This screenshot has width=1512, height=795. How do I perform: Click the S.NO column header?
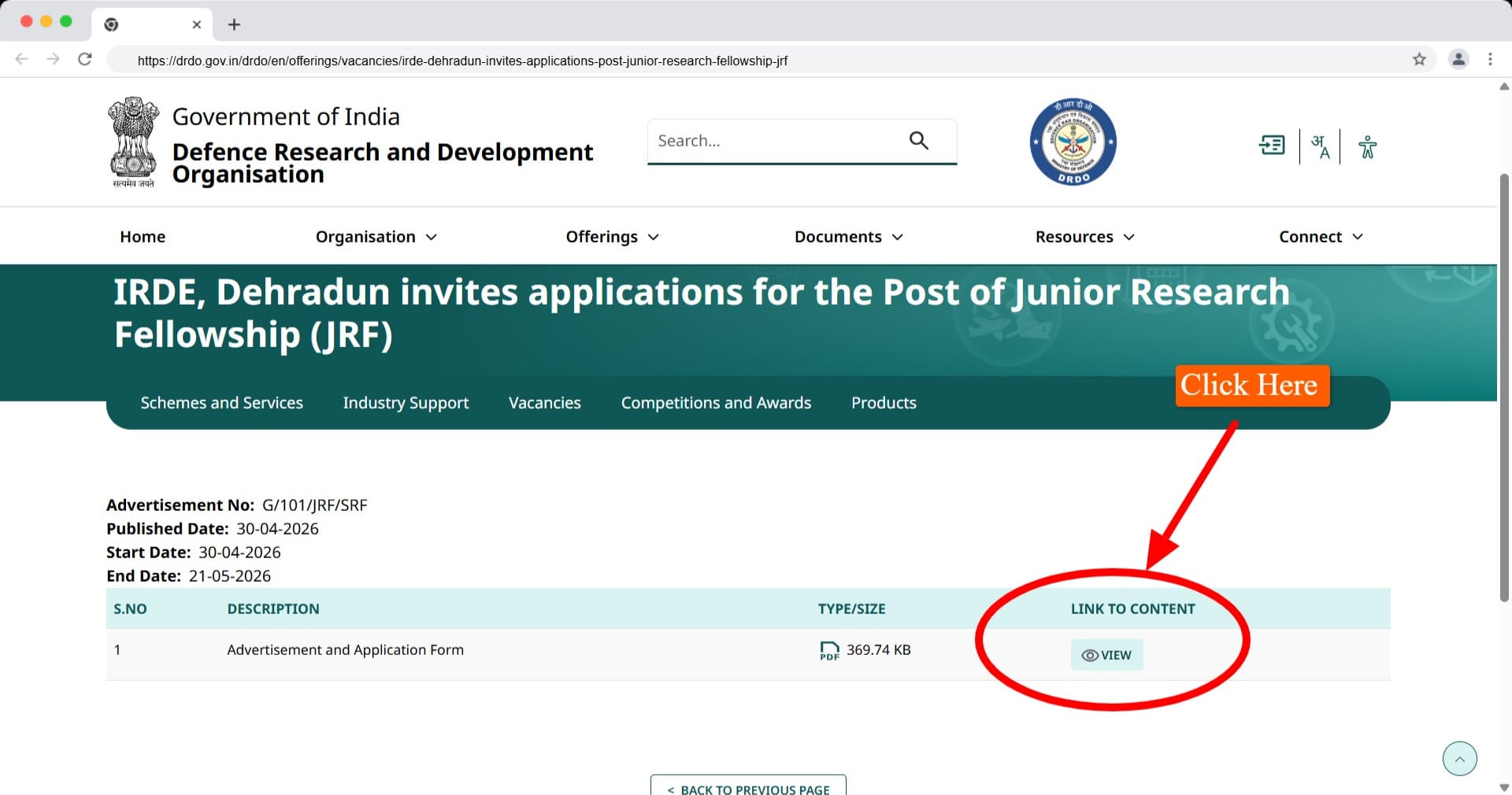tap(130, 609)
